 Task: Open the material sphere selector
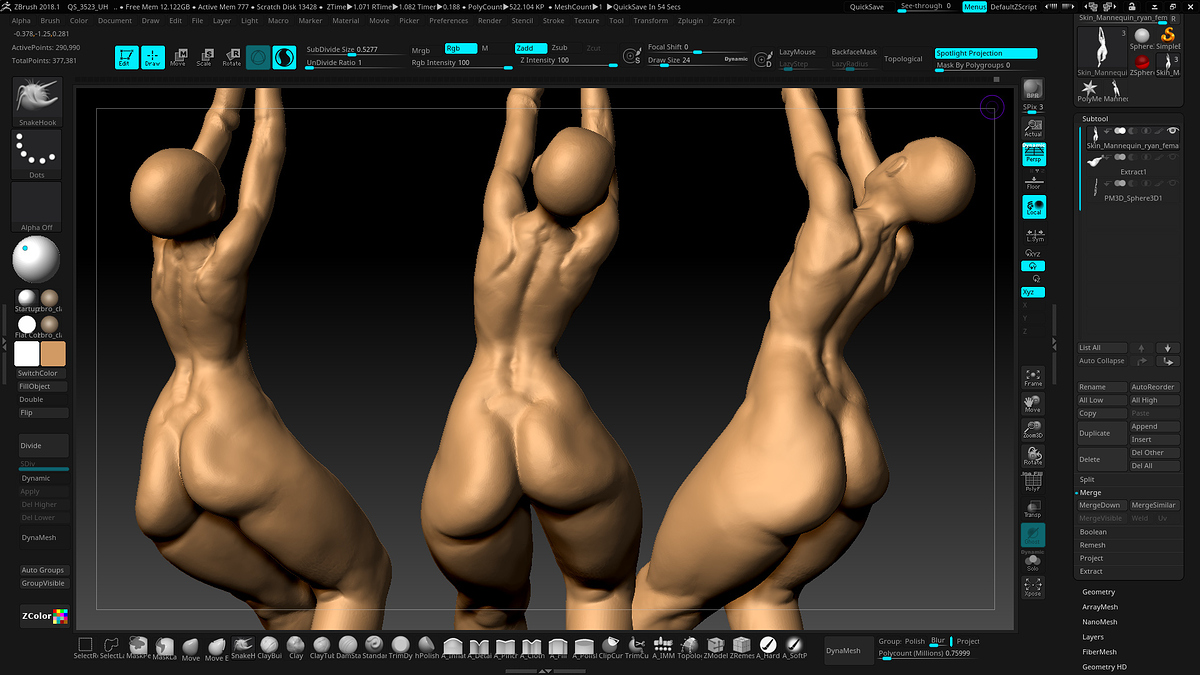point(37,260)
